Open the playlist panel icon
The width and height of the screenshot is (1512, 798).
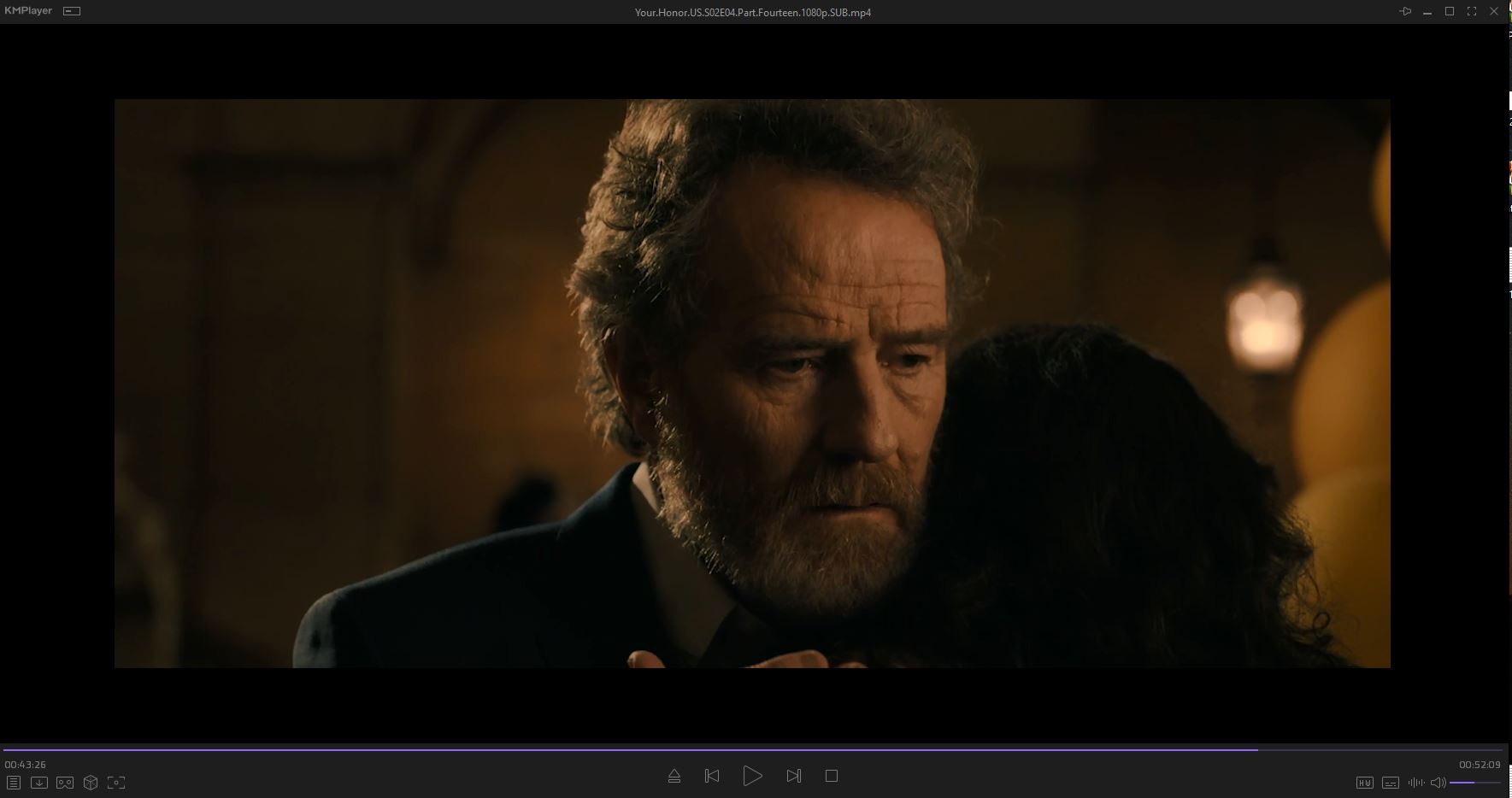click(13, 783)
